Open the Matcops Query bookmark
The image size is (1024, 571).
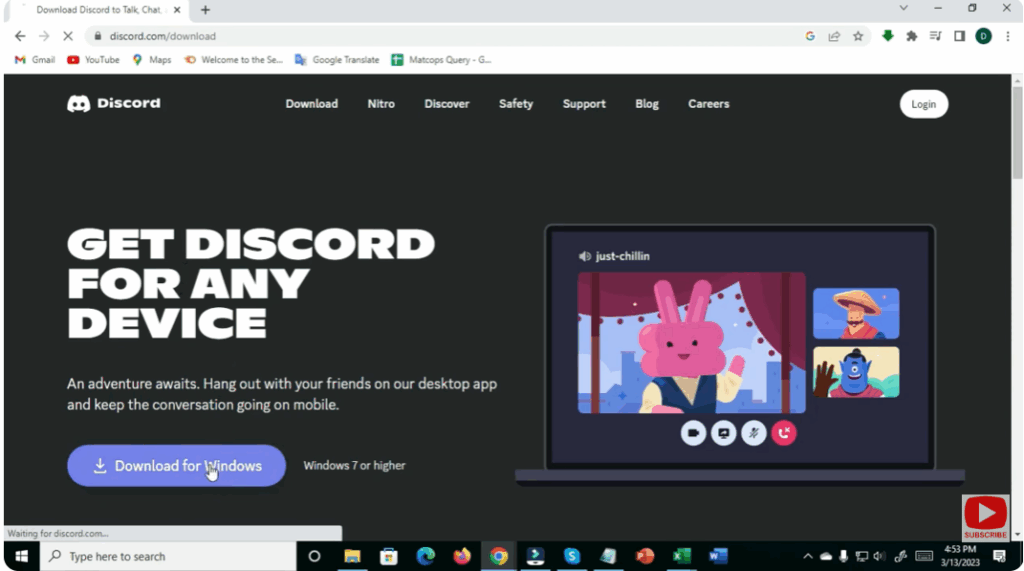[x=441, y=59]
